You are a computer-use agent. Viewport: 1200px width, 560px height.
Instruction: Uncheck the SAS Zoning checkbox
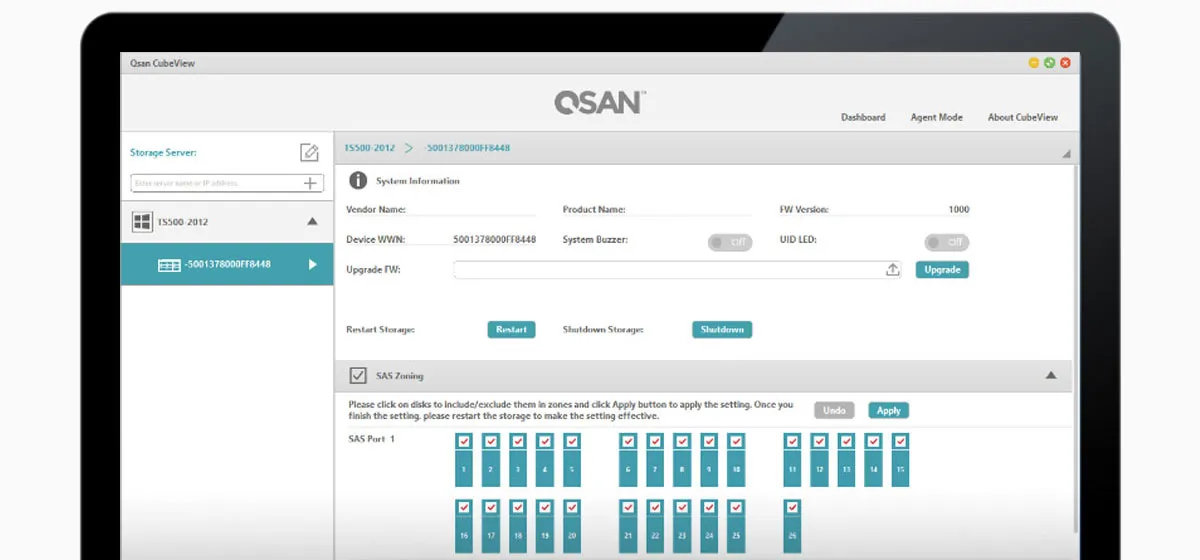[357, 376]
